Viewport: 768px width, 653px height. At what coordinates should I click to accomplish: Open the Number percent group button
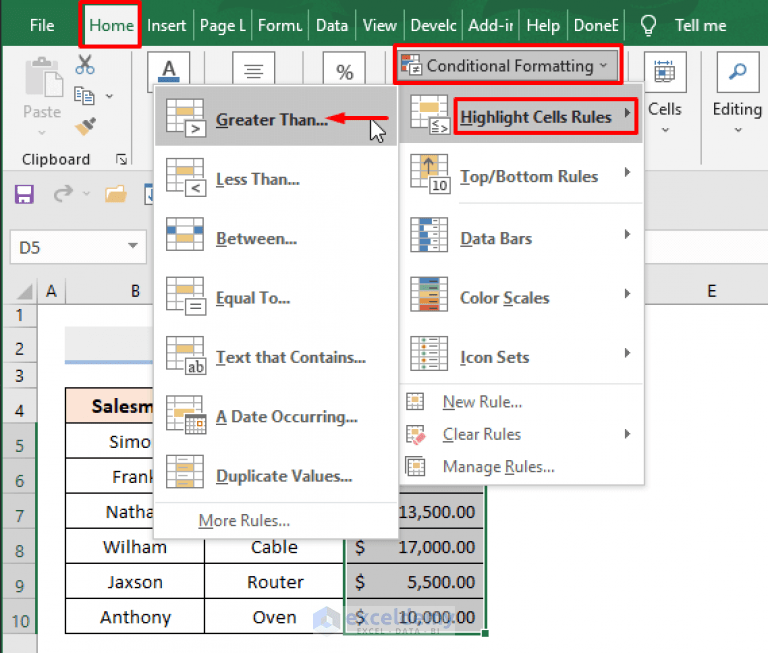344,70
